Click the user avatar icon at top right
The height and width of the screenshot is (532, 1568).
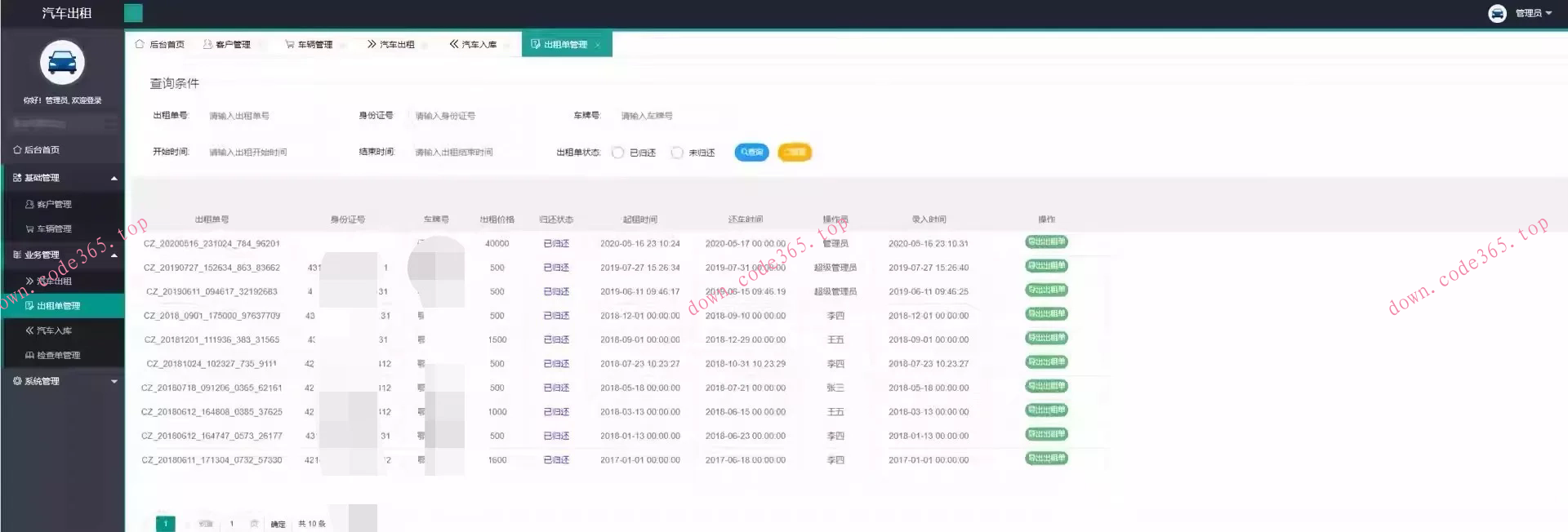(1497, 13)
